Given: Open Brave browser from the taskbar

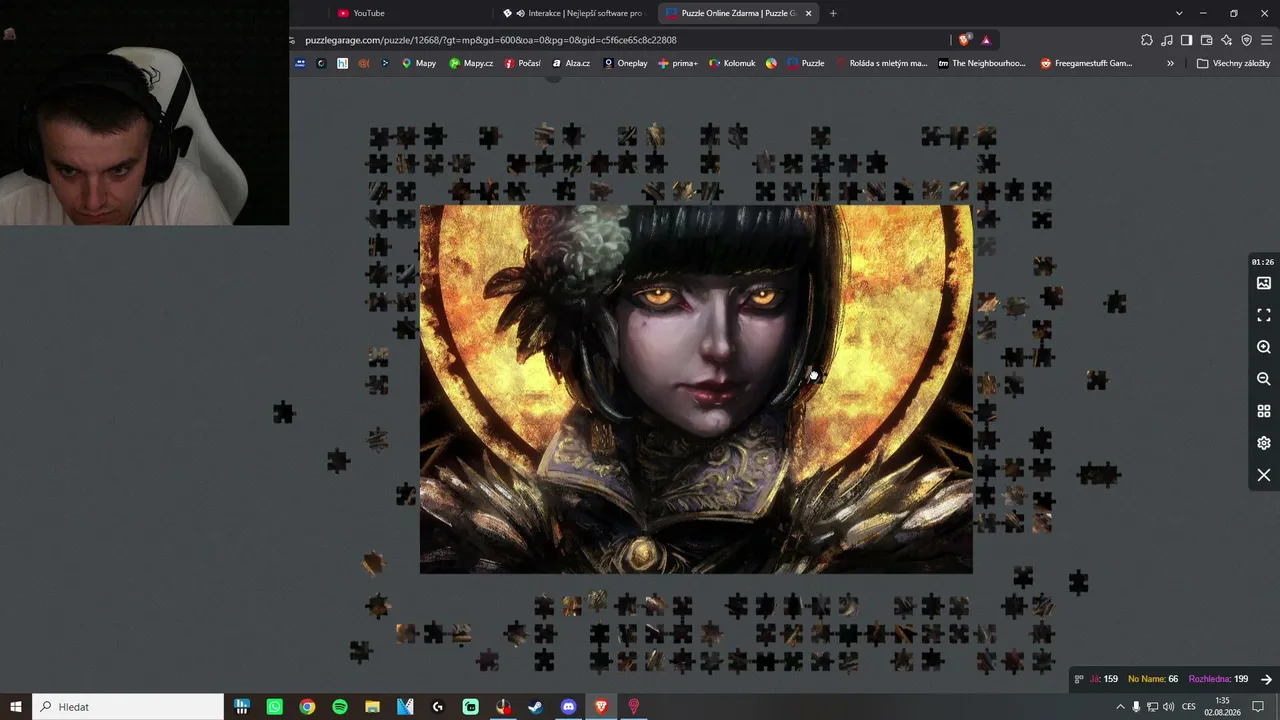Looking at the screenshot, I should [601, 707].
